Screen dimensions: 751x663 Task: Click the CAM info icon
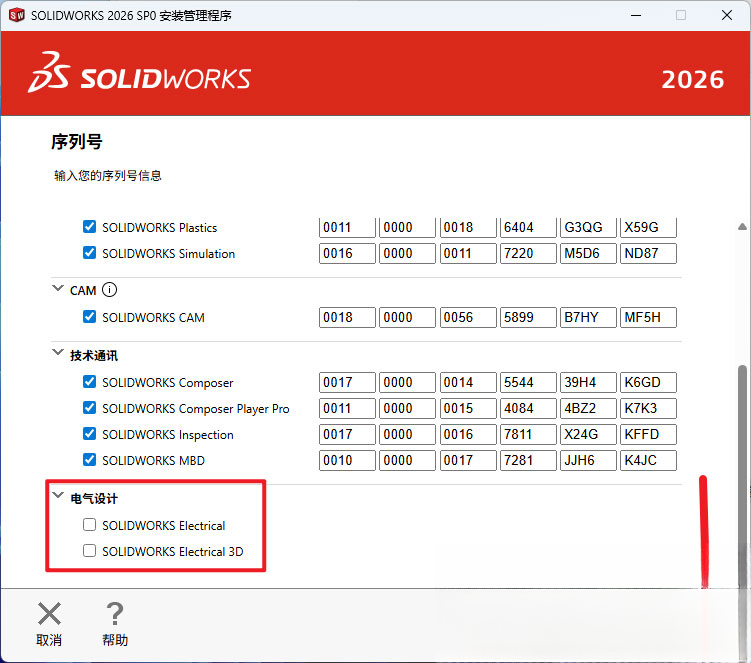109,290
